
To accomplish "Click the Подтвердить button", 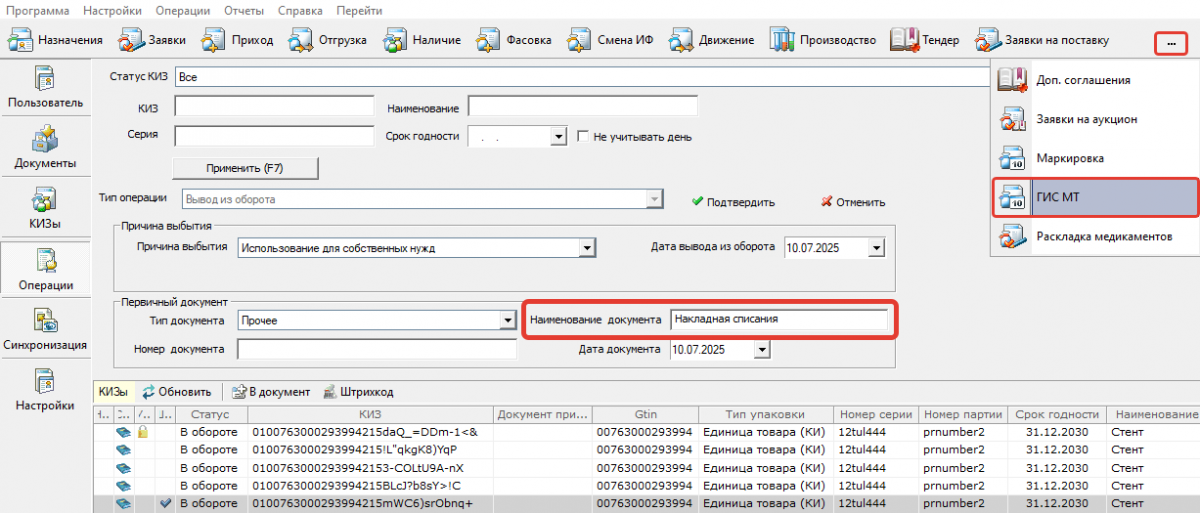I will pos(733,201).
